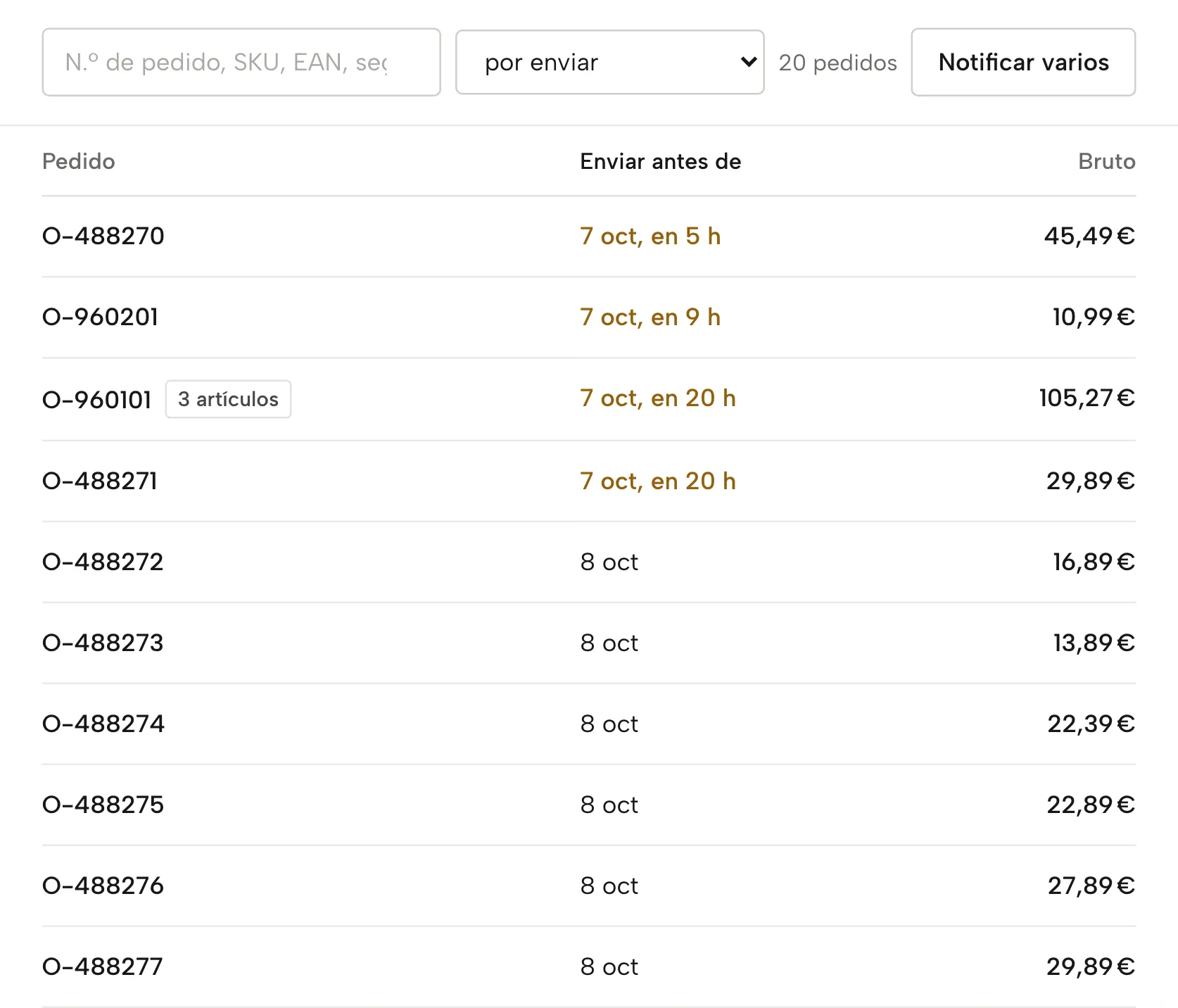Click the 16,89 € gross amount
Image resolution: width=1178 pixels, height=1008 pixels.
pos(1094,562)
